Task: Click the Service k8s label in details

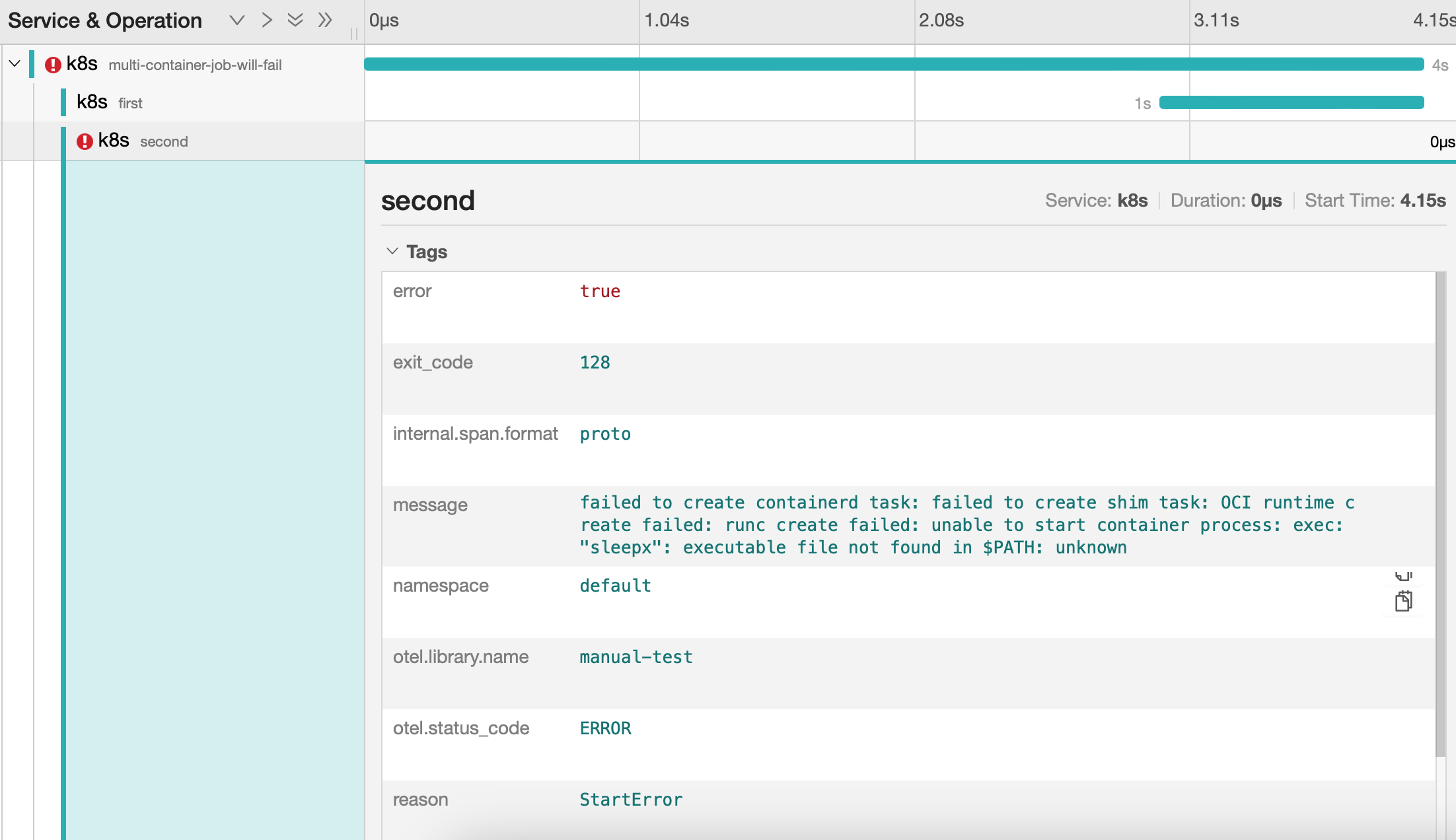Action: pyautogui.click(x=1097, y=201)
